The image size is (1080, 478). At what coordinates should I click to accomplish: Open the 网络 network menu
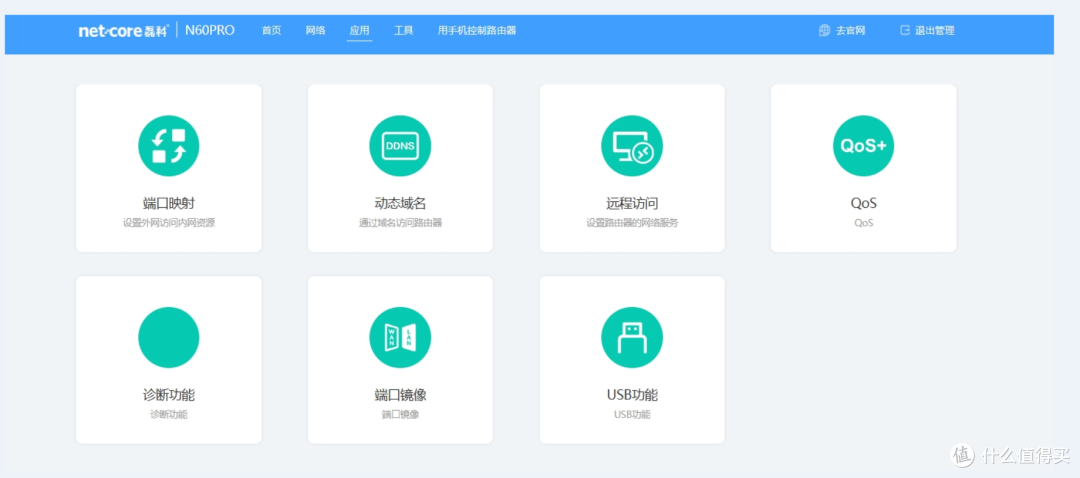[315, 30]
